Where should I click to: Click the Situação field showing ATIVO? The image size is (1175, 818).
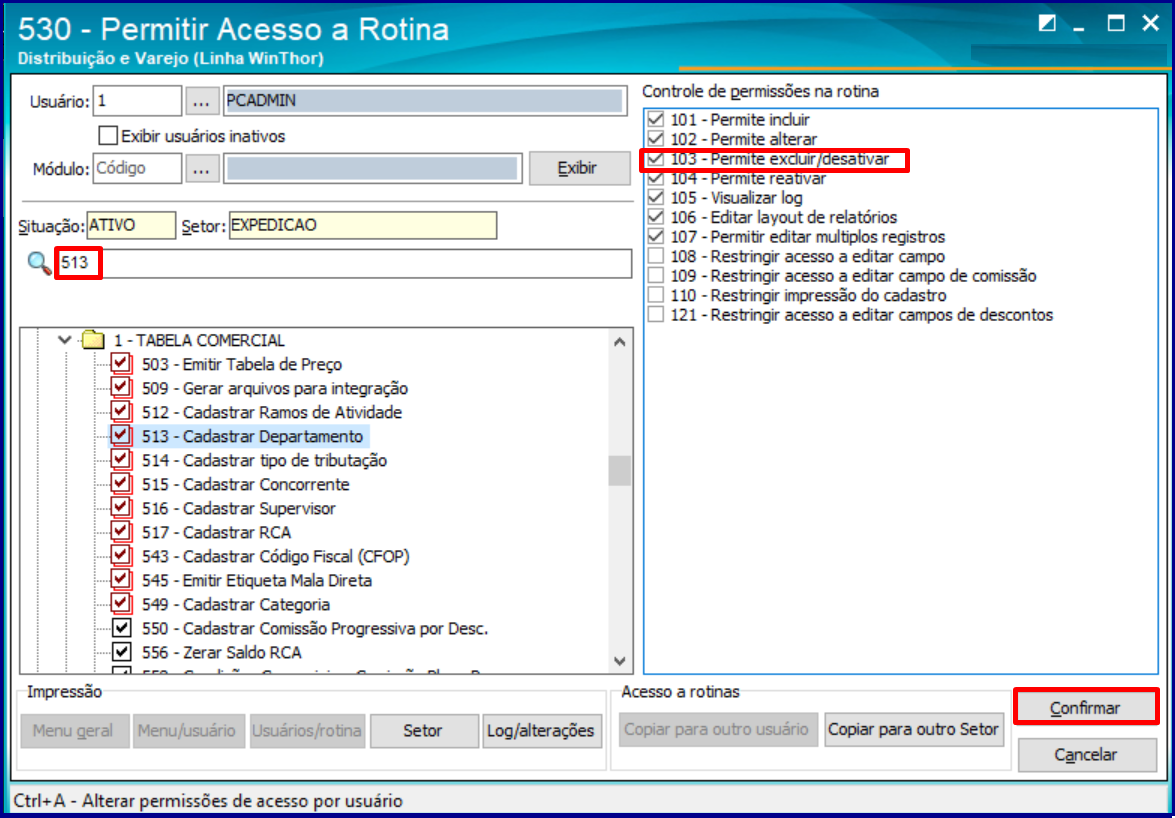pos(131,225)
